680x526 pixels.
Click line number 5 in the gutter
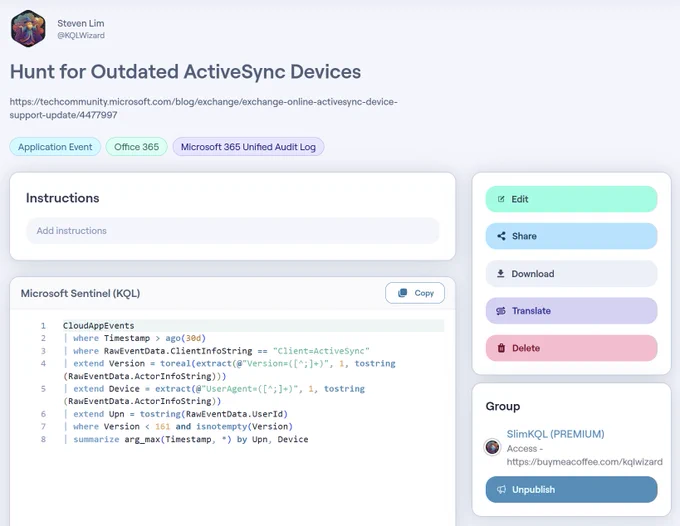click(43, 389)
